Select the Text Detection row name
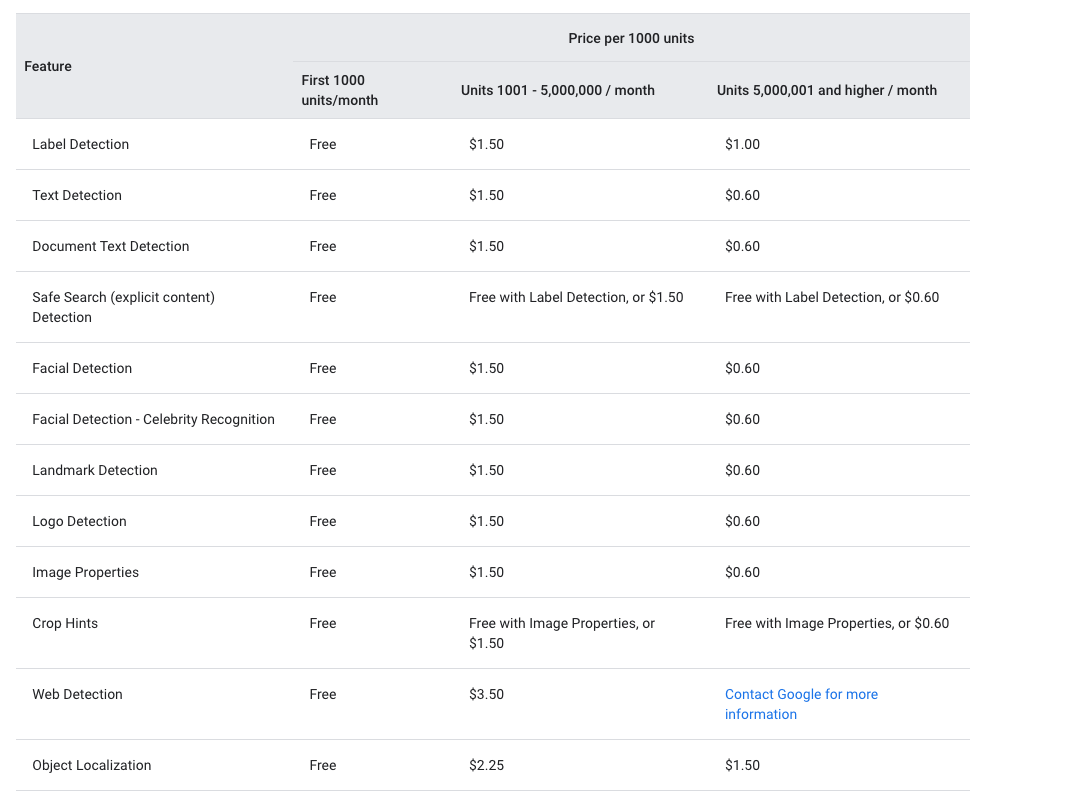 click(77, 195)
